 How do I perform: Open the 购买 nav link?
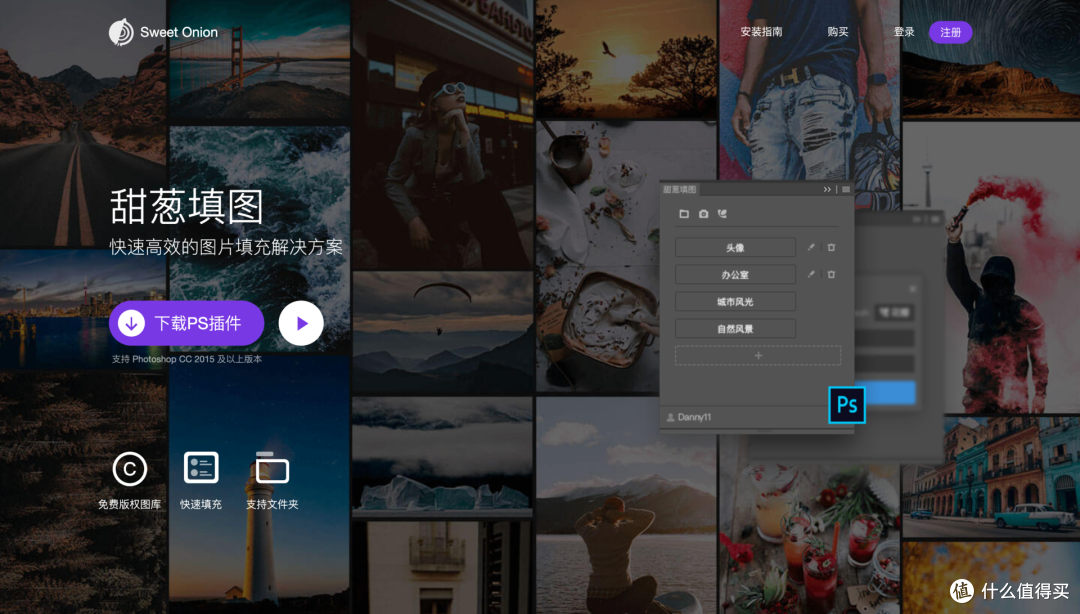tap(838, 32)
